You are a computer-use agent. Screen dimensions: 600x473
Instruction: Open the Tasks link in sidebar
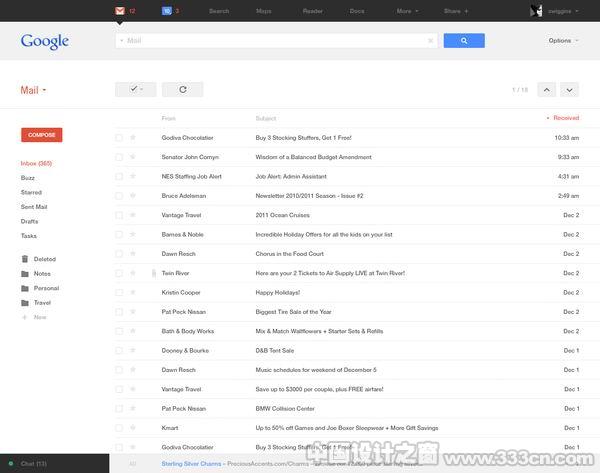pyautogui.click(x=29, y=236)
